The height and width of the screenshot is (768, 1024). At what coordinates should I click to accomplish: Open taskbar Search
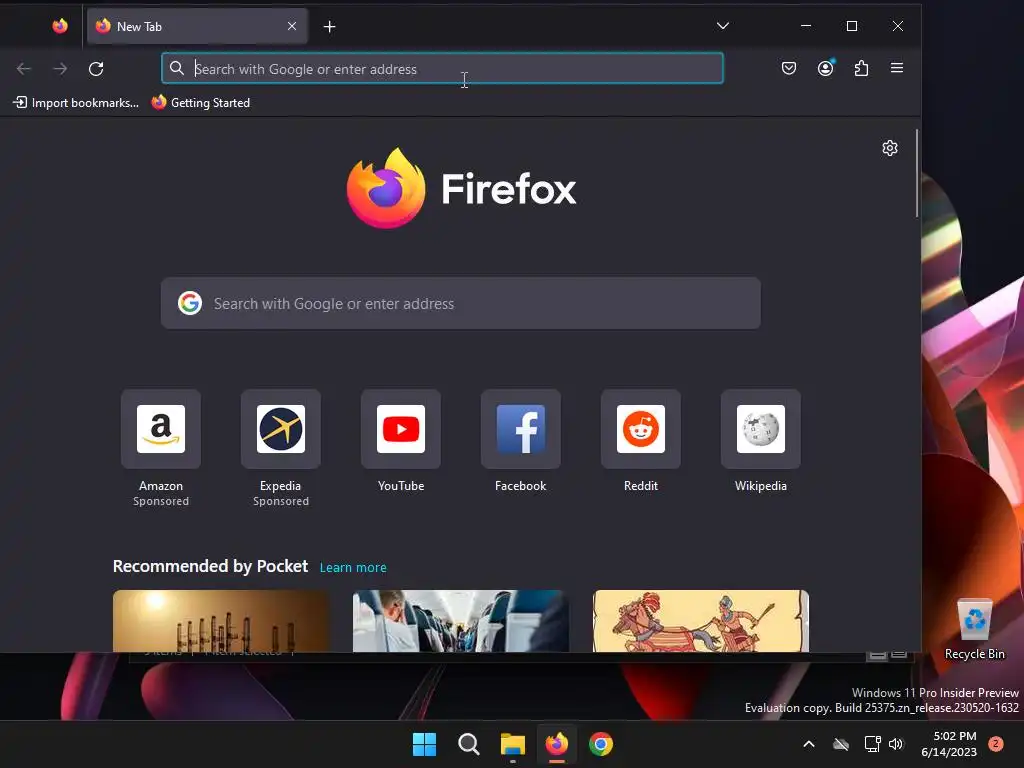pos(468,744)
